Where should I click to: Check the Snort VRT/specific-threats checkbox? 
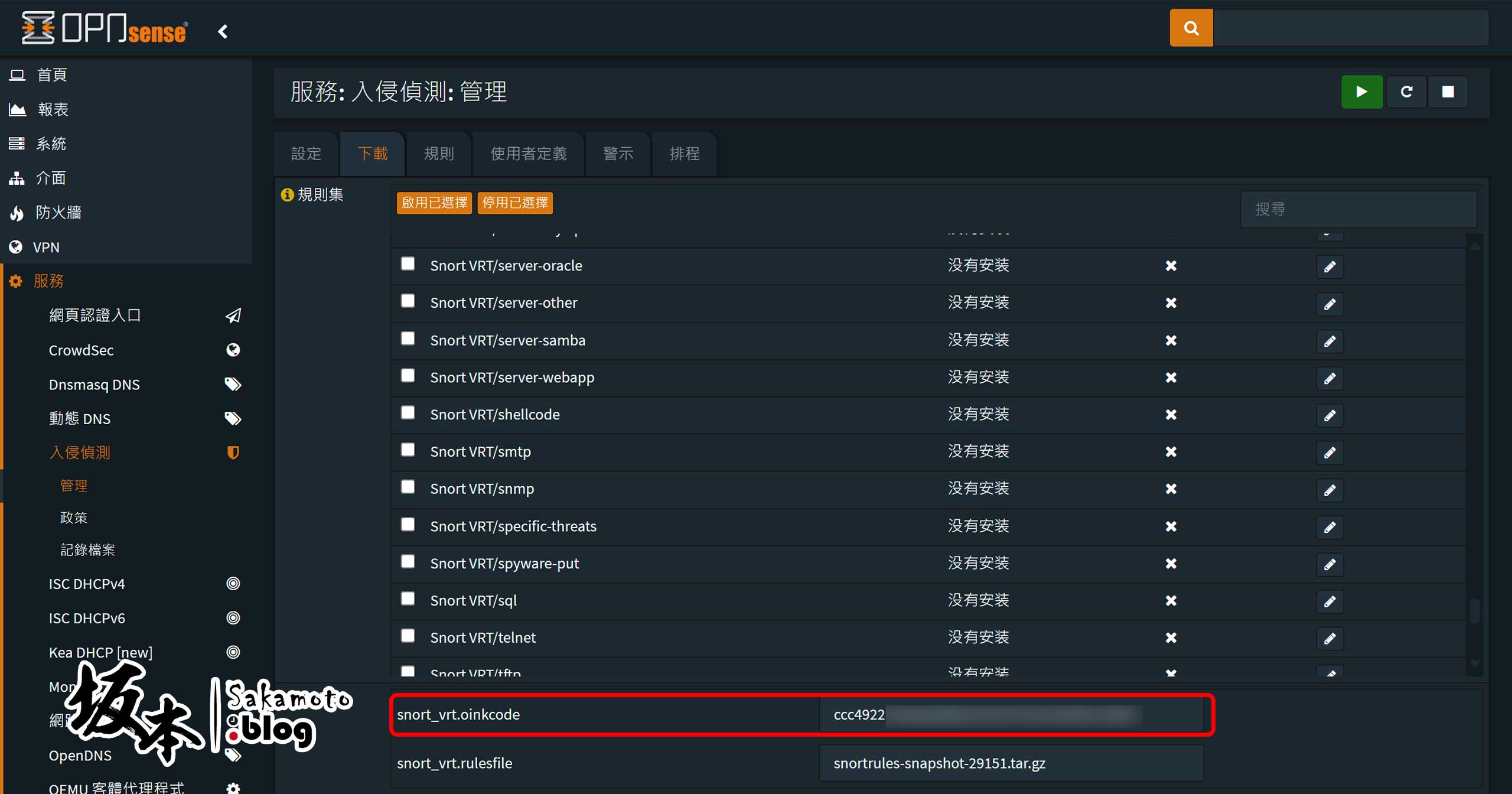(x=408, y=524)
